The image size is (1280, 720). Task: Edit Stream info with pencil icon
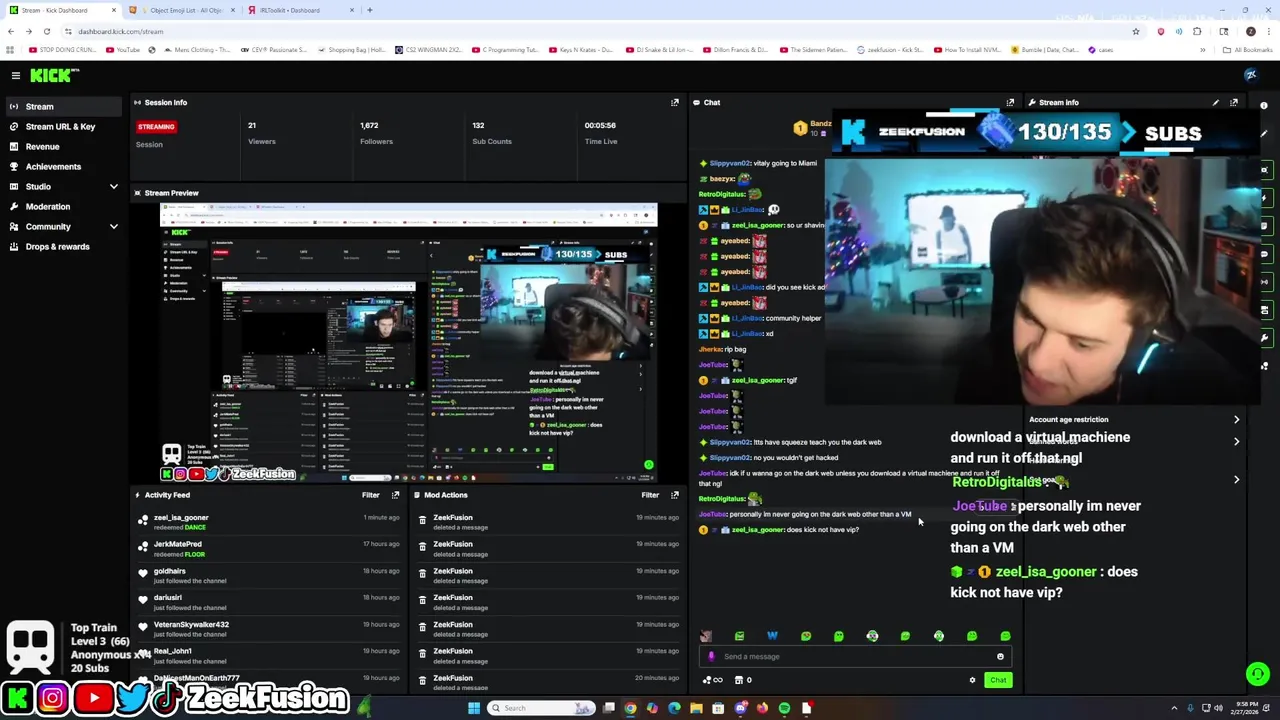pyautogui.click(x=1216, y=102)
